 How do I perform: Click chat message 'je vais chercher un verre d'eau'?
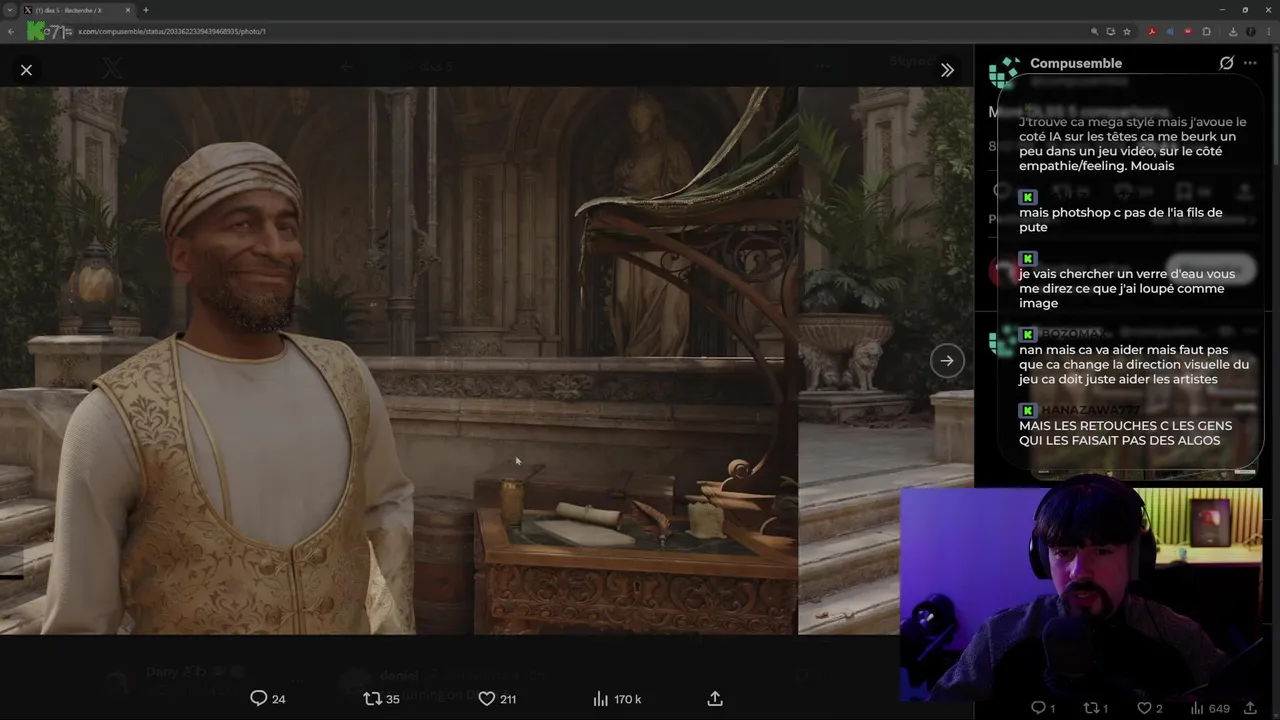(x=1127, y=288)
